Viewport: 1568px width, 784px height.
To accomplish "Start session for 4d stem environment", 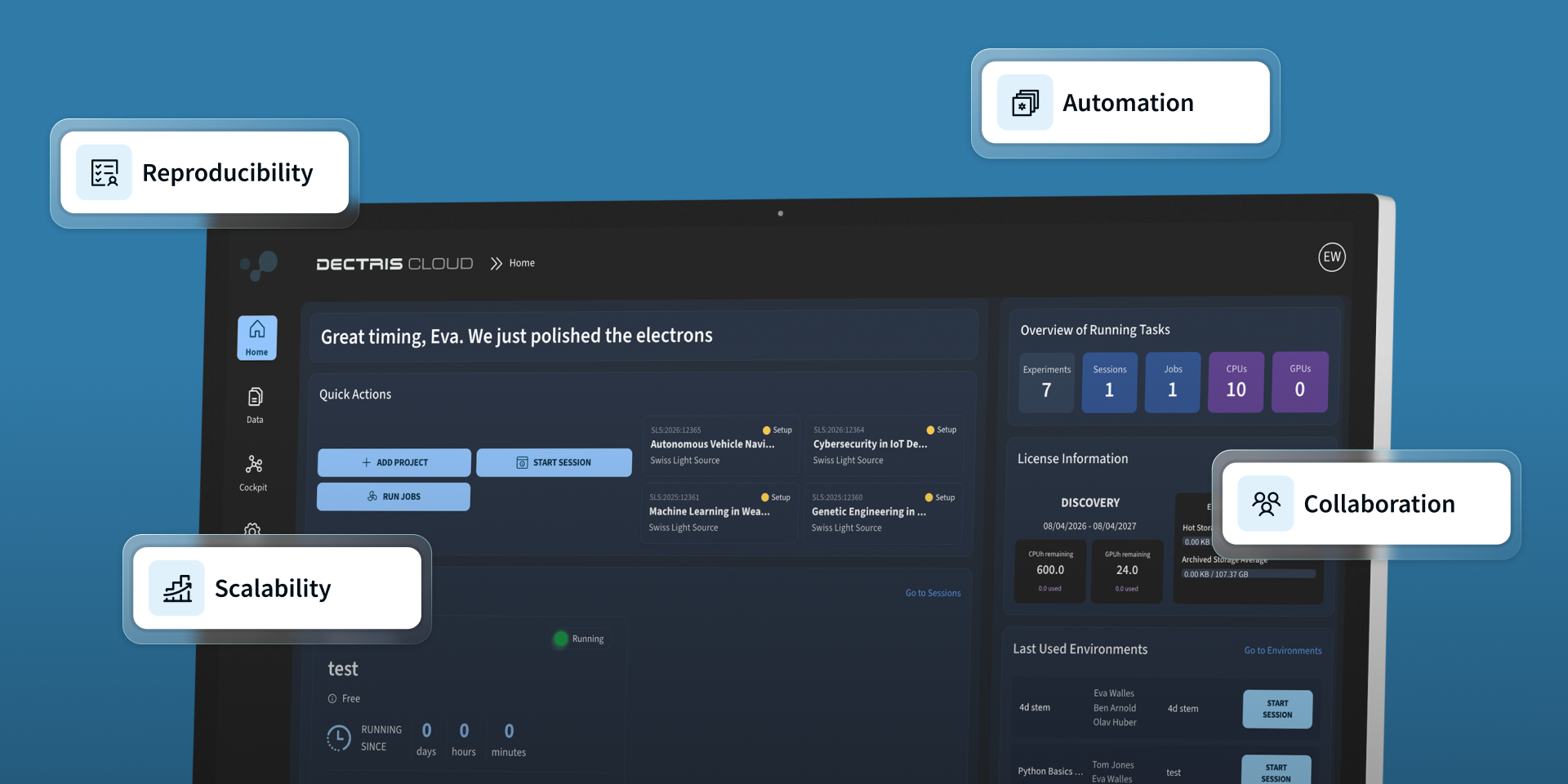I will [x=1278, y=709].
